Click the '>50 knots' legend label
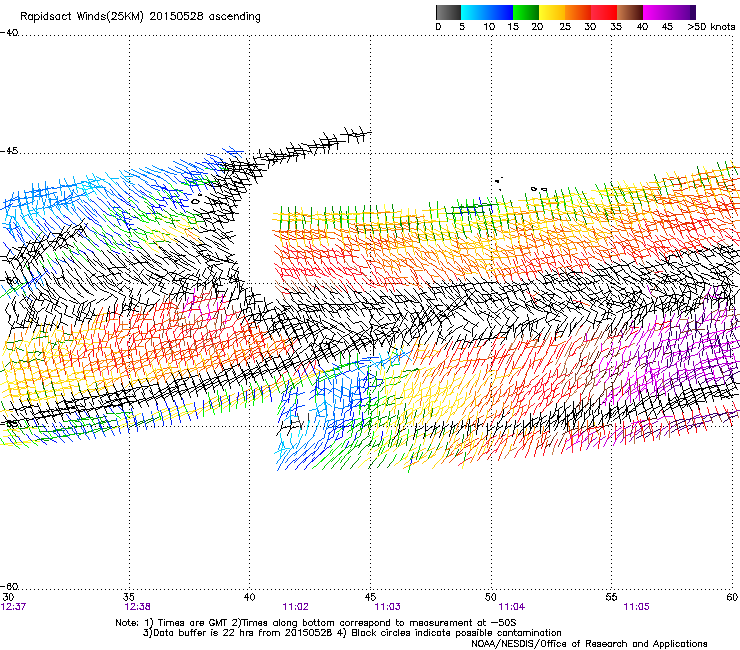 point(711,27)
